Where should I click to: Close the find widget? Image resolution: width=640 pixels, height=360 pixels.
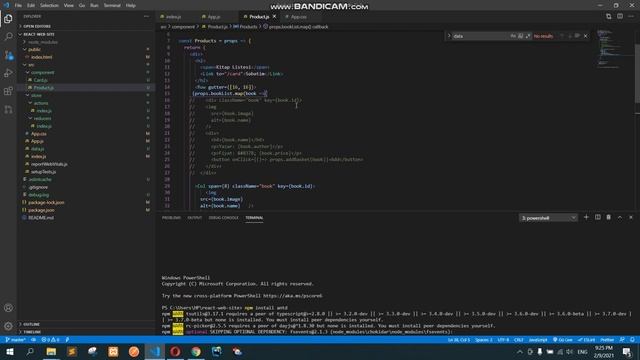pos(585,36)
